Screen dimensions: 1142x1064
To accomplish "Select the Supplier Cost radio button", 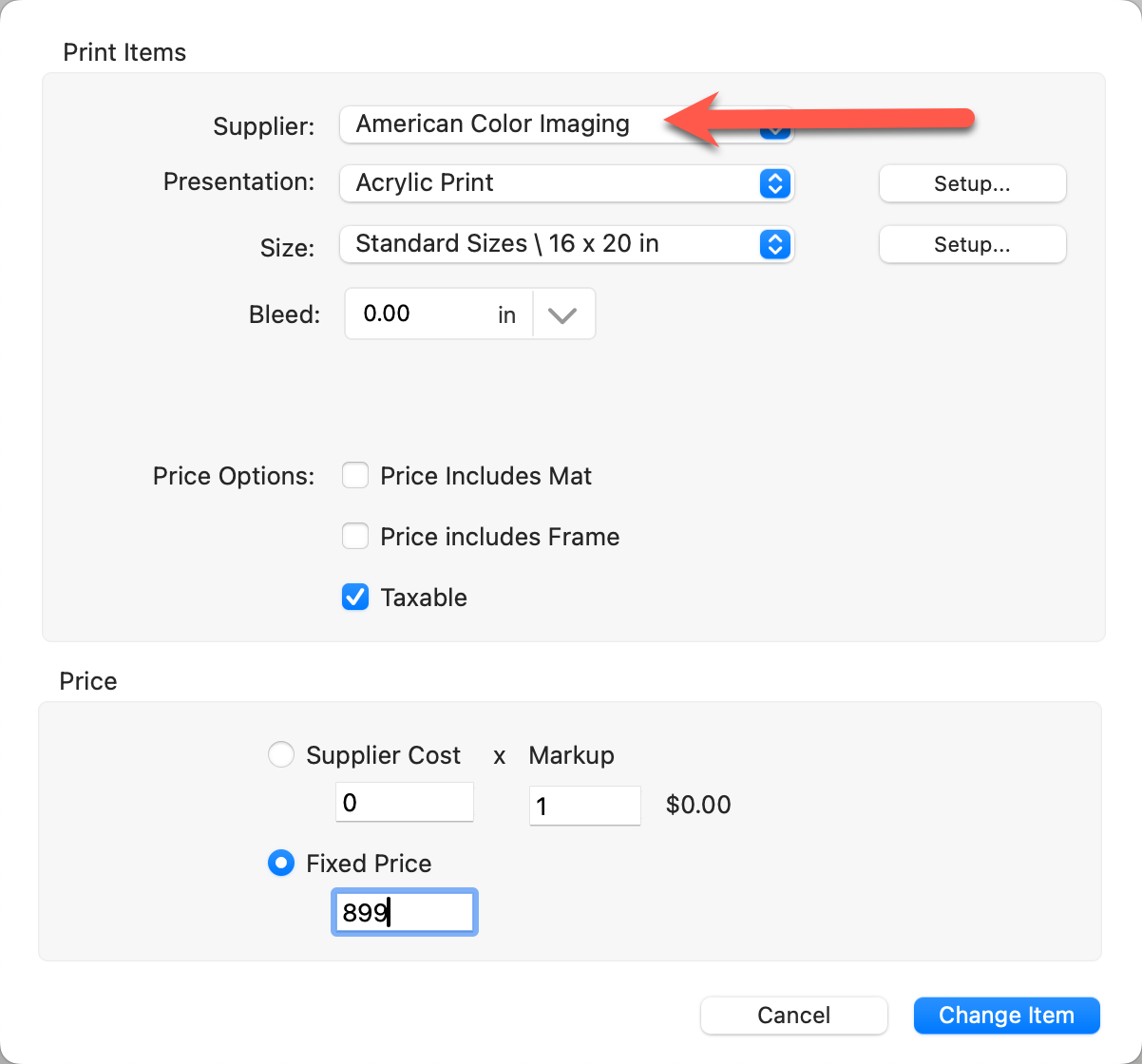I will tap(281, 755).
